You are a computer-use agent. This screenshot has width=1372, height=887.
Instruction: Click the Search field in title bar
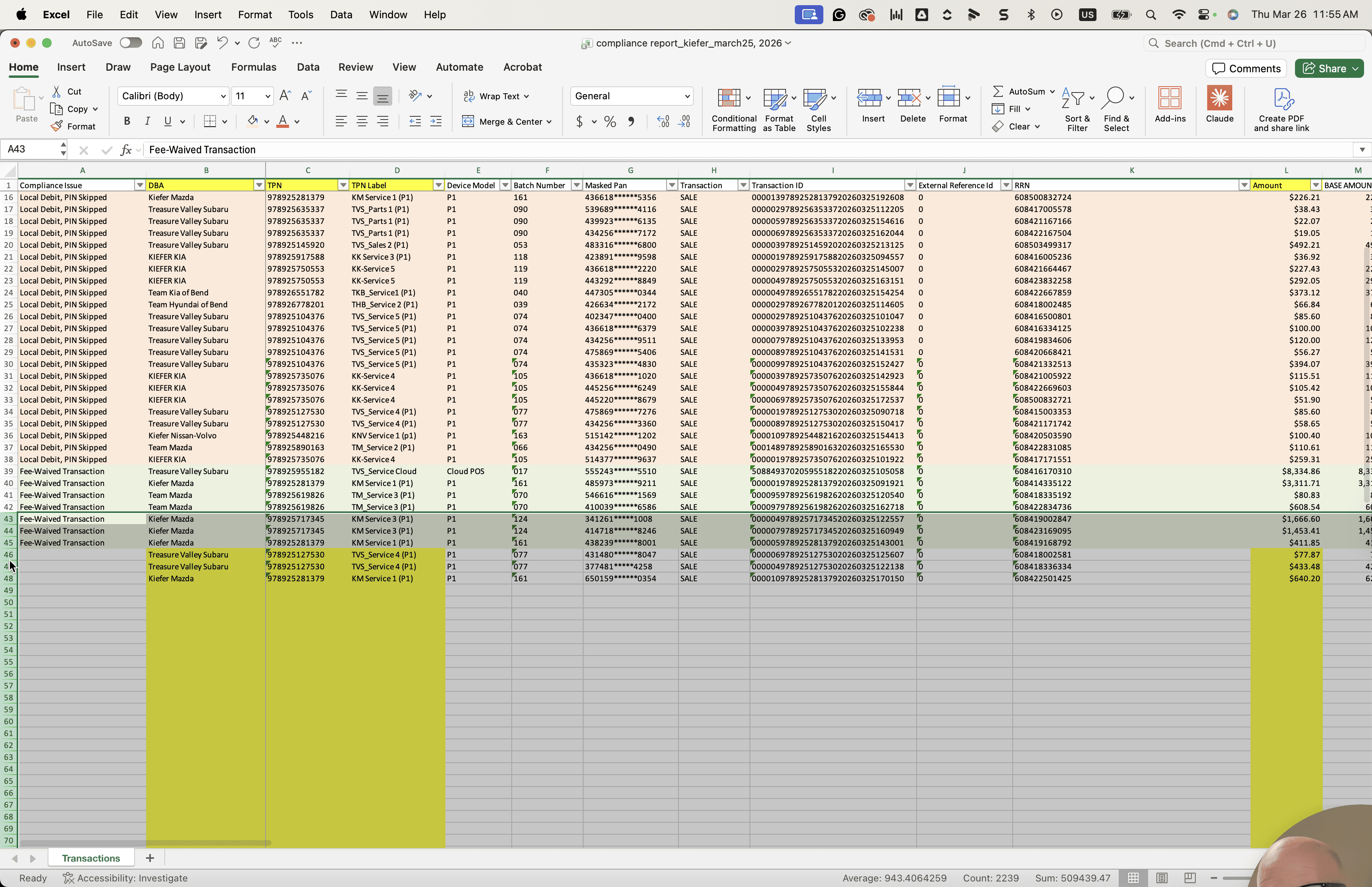coord(1254,43)
